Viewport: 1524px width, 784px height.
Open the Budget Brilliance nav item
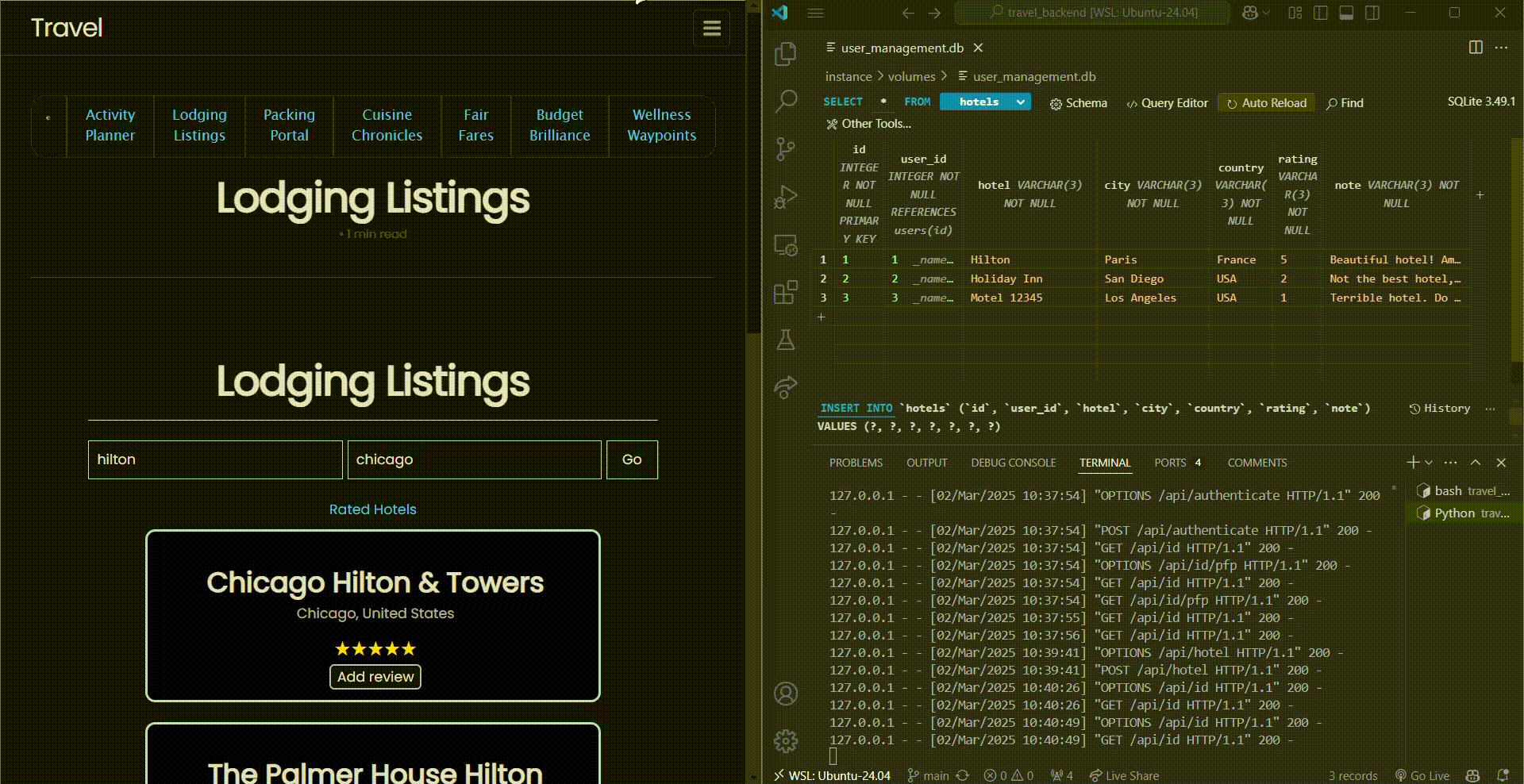tap(560, 125)
